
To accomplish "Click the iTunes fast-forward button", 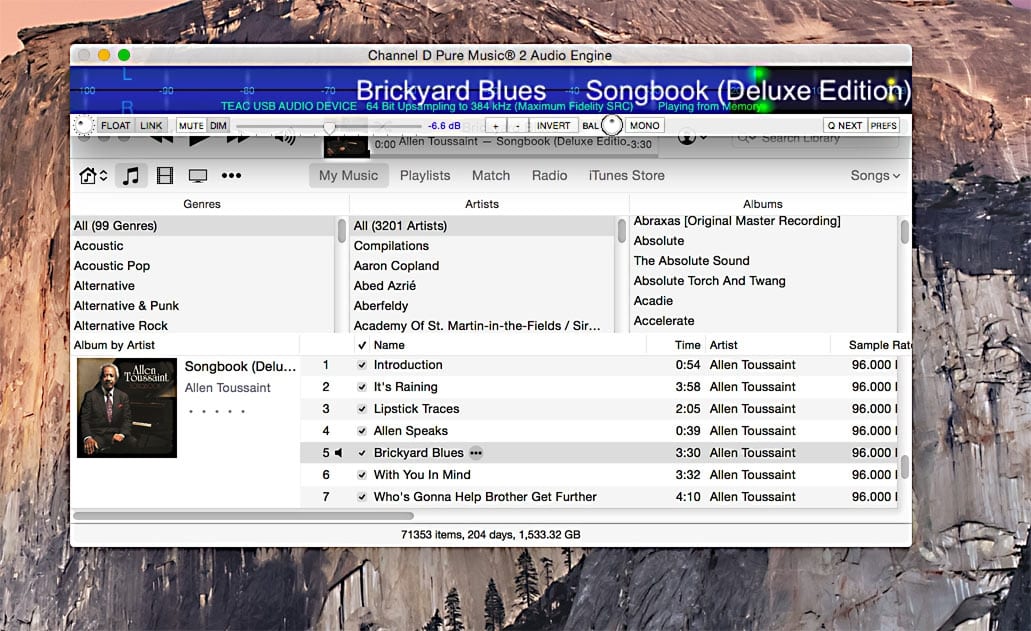I will 238,138.
